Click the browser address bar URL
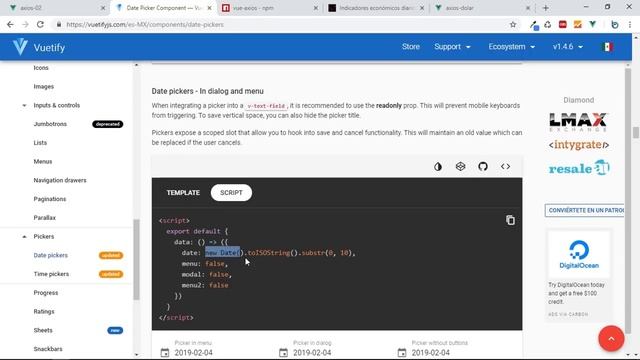This screenshot has height=360, width=640. click(145, 24)
